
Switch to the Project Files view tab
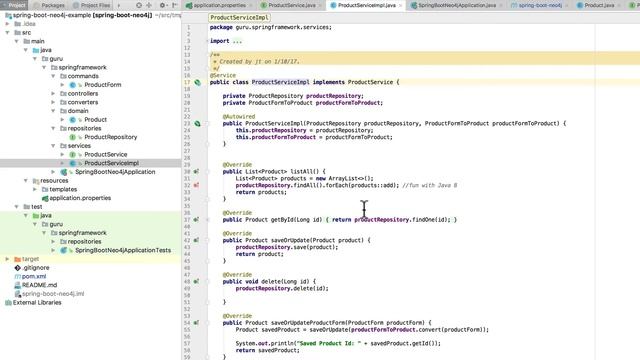[x=91, y=5]
